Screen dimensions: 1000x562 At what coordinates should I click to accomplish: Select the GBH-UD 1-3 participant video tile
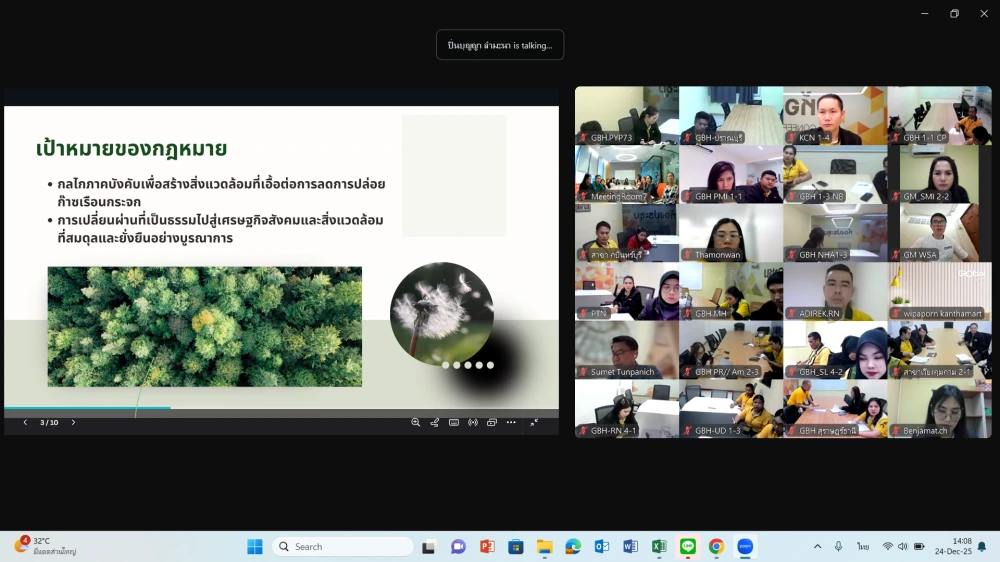(x=731, y=409)
